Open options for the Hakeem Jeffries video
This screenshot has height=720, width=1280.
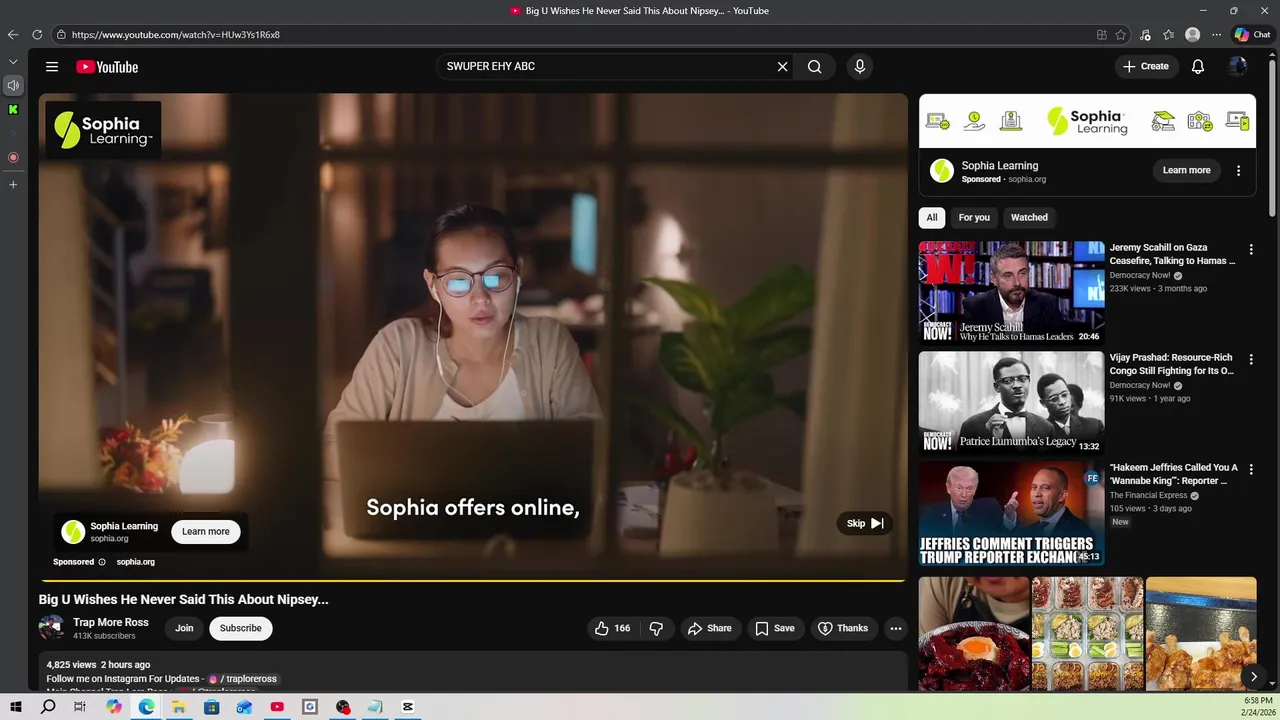pos(1250,469)
